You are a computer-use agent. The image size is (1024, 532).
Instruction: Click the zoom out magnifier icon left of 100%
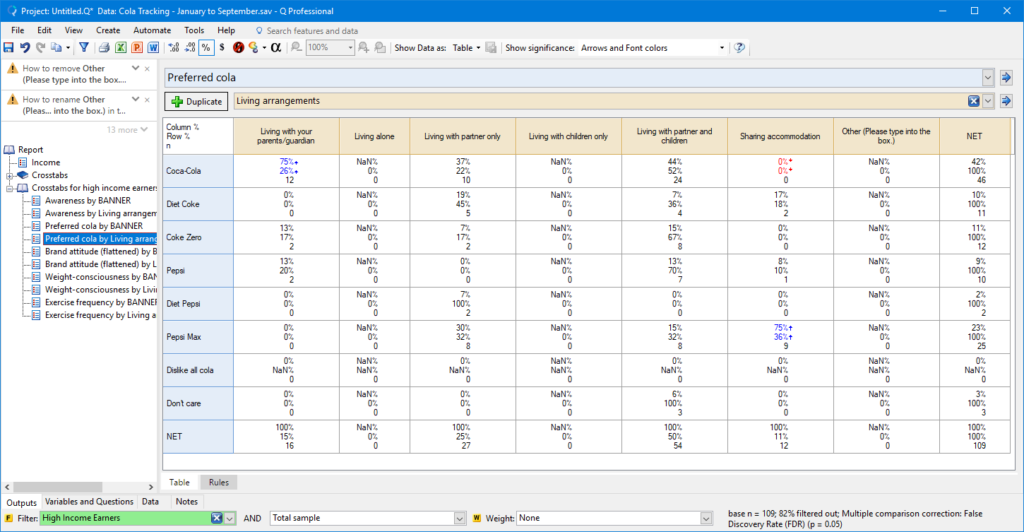pyautogui.click(x=296, y=48)
